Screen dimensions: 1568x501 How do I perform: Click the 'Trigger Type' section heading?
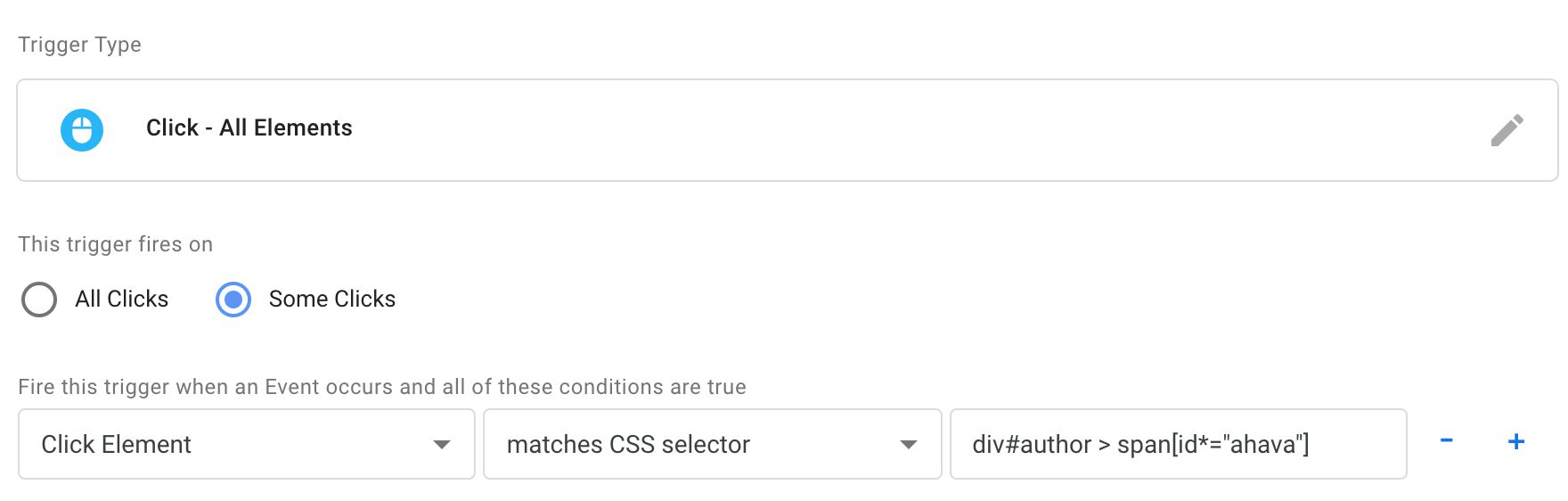(79, 45)
